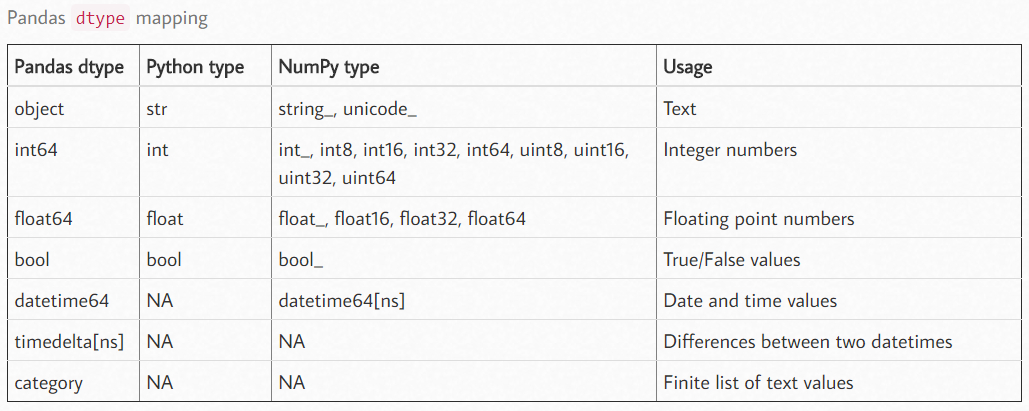Select the 'int64' dtype cell
Screen dimensions: 1029x411
pos(37,150)
